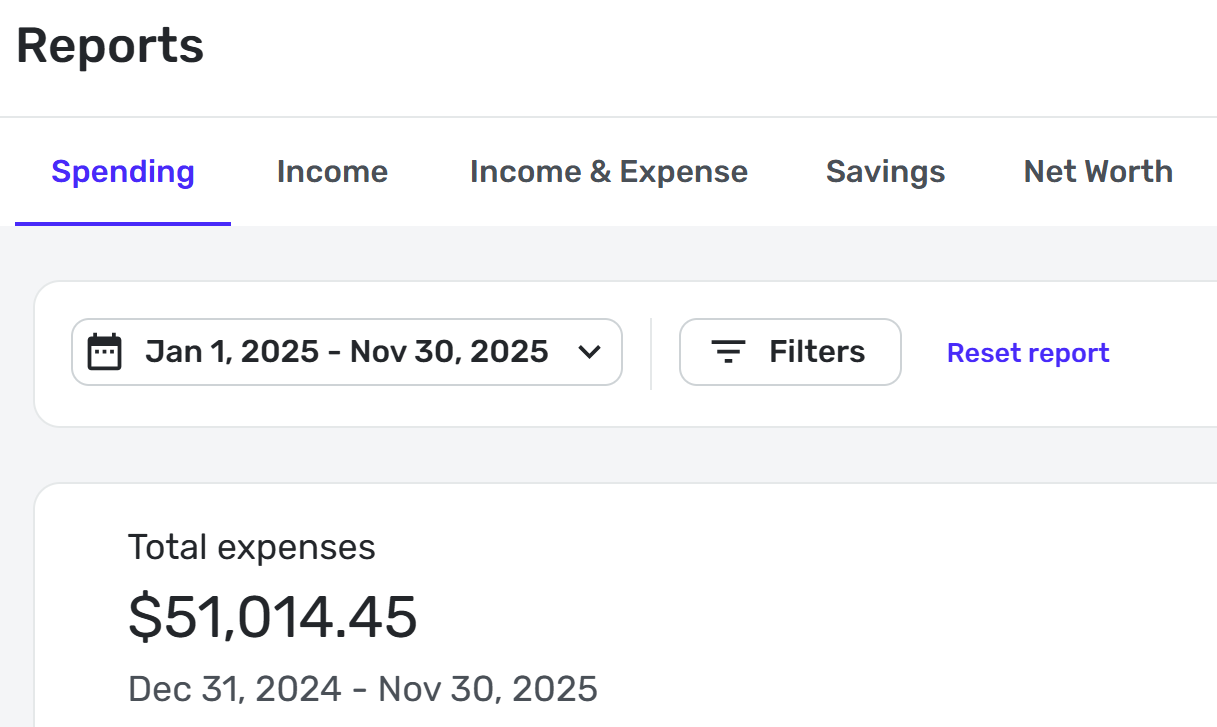Click the calendar icon in date selector
This screenshot has height=727, width=1217.
105,352
